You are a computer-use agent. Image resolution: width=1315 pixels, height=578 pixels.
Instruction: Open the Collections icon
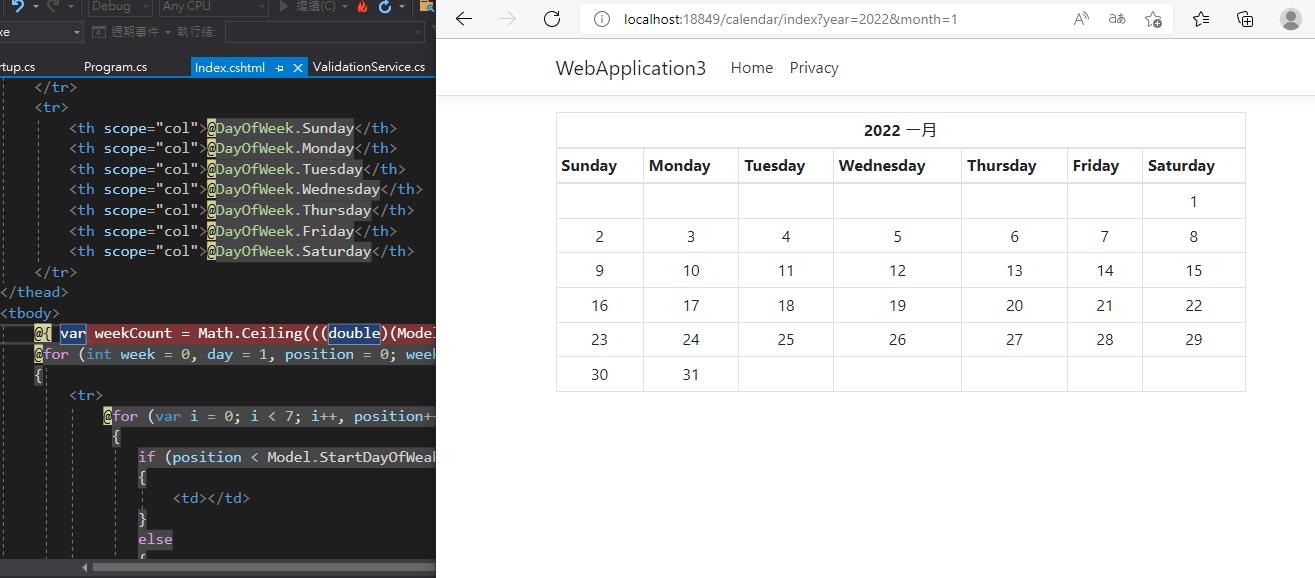(x=1245, y=19)
